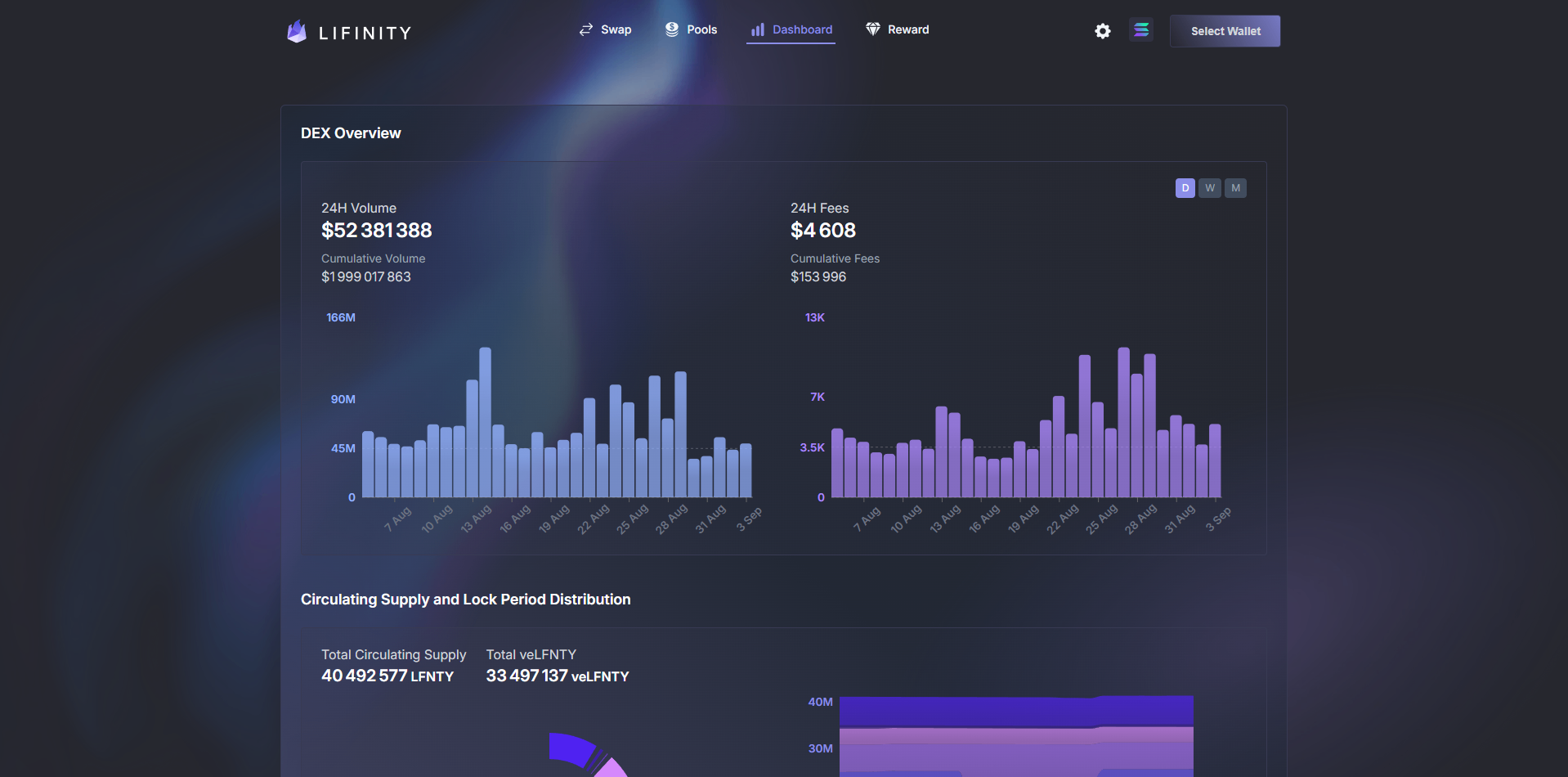
Task: Click the tallest bar in volume chart
Action: pyautogui.click(x=485, y=422)
